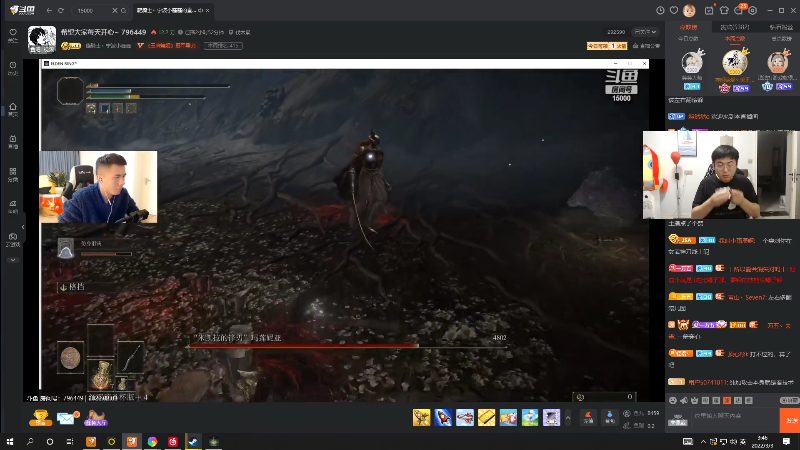Image resolution: width=800 pixels, height=450 pixels.
Task: Open the purple quest hall icon
Action: pos(96,418)
